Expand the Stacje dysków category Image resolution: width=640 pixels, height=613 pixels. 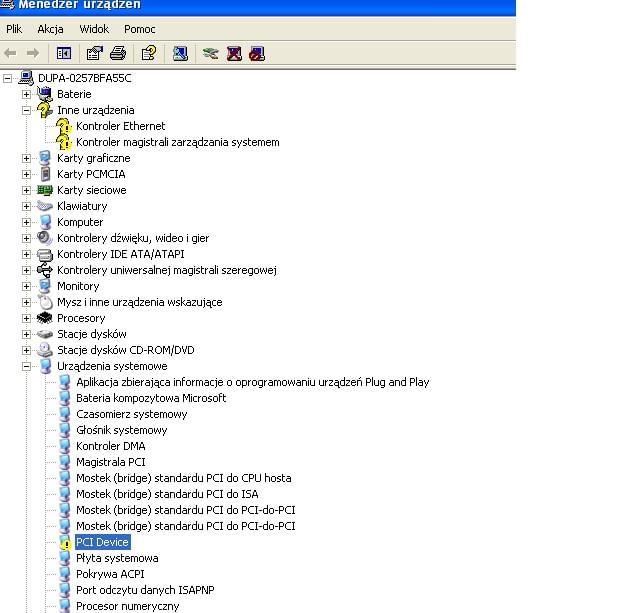click(x=27, y=334)
